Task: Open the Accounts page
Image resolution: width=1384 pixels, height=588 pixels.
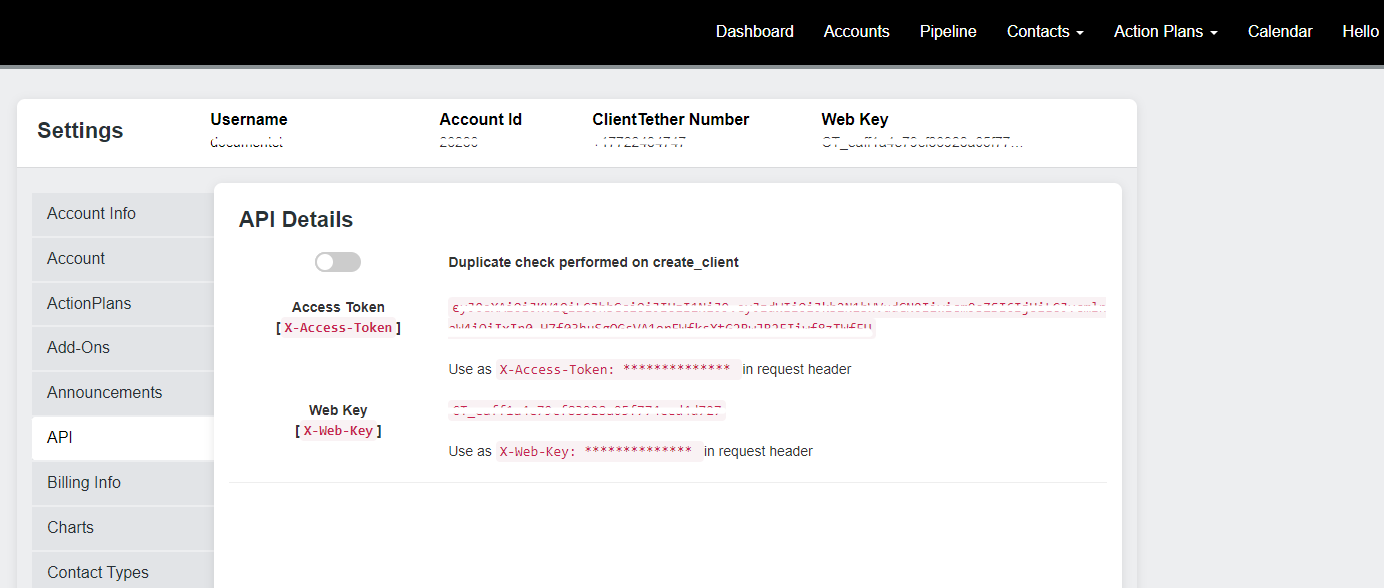Action: click(x=856, y=31)
